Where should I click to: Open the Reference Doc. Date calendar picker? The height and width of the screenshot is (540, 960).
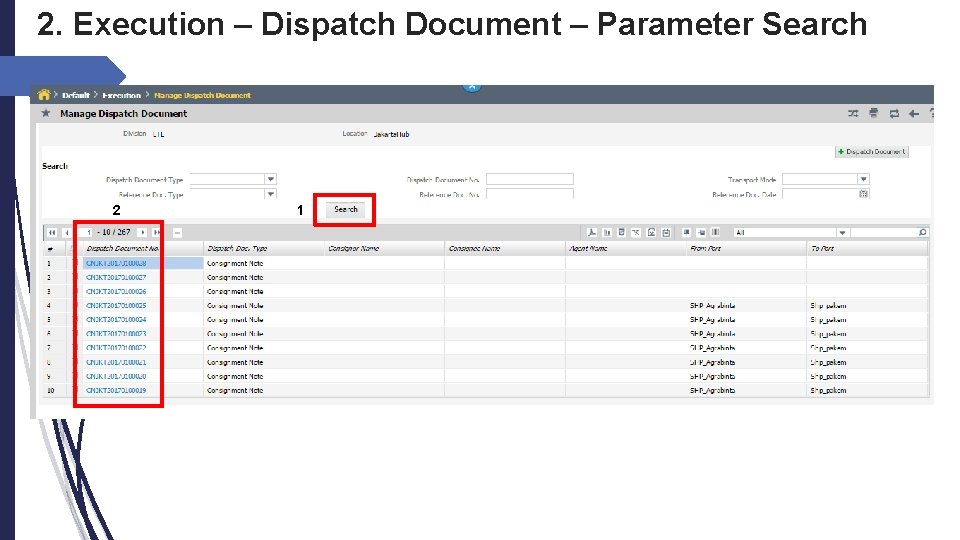coord(863,194)
